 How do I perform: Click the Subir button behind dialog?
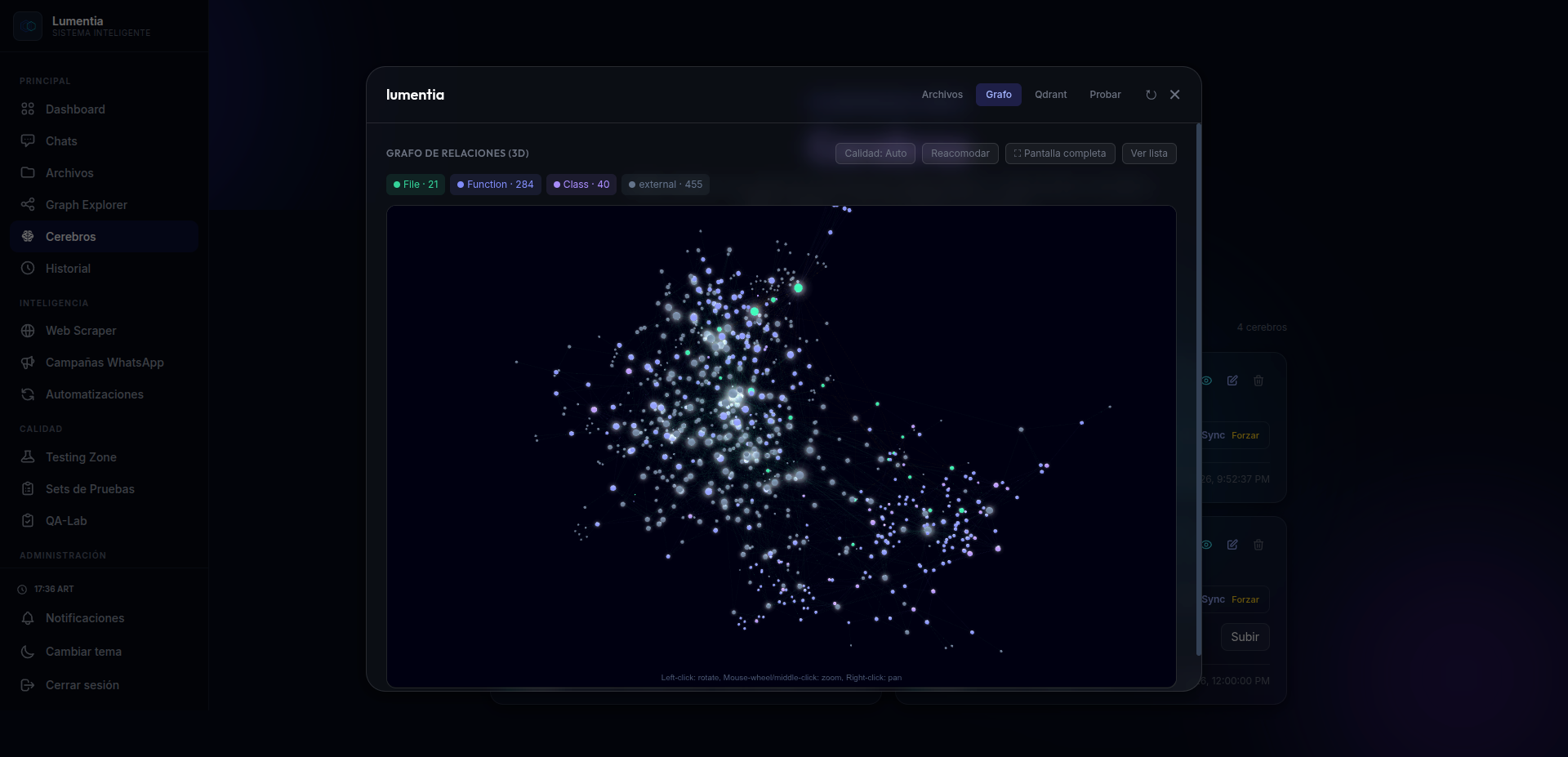click(x=1245, y=637)
